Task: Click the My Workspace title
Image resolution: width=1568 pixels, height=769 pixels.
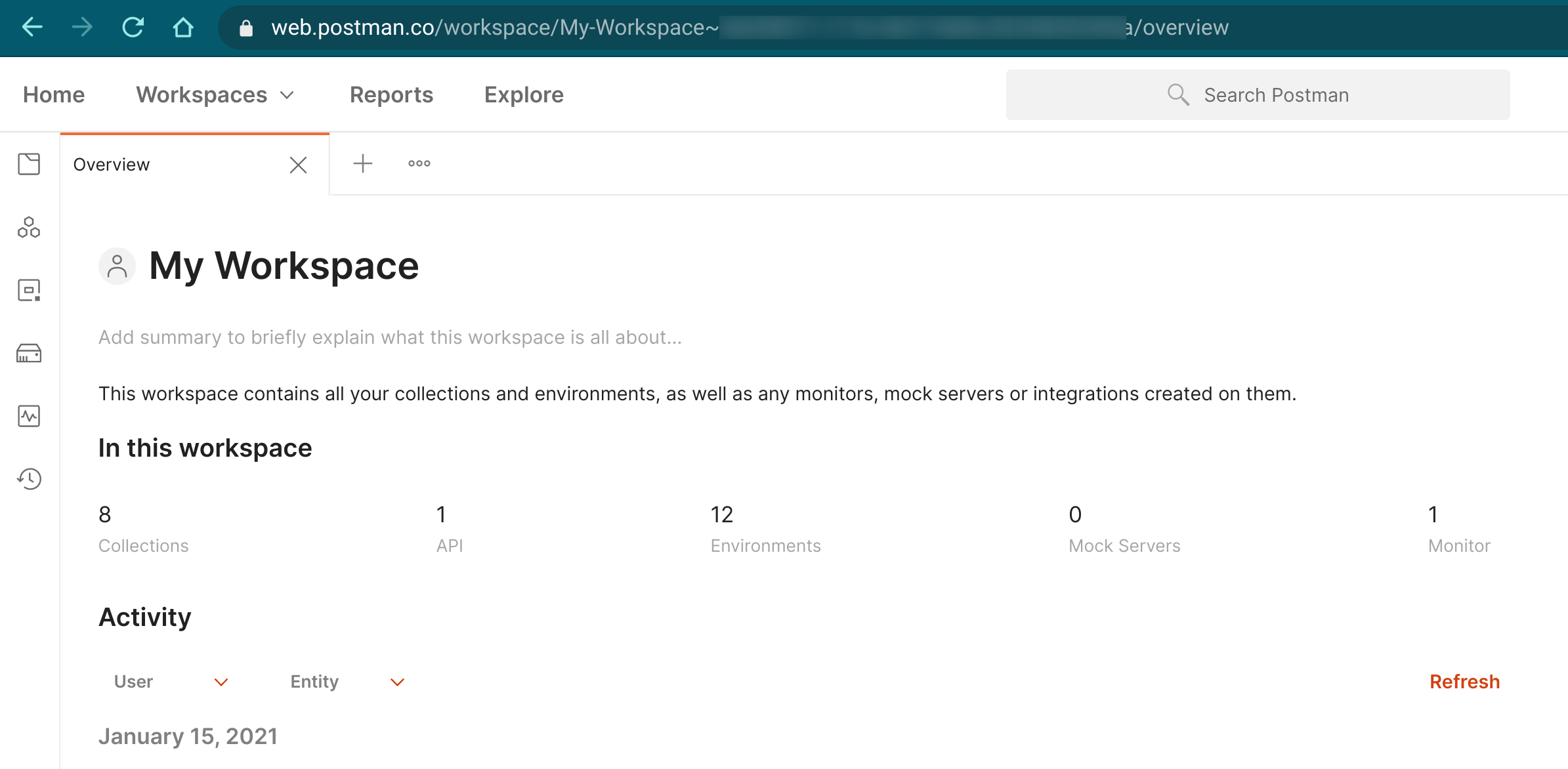Action: tap(284, 266)
